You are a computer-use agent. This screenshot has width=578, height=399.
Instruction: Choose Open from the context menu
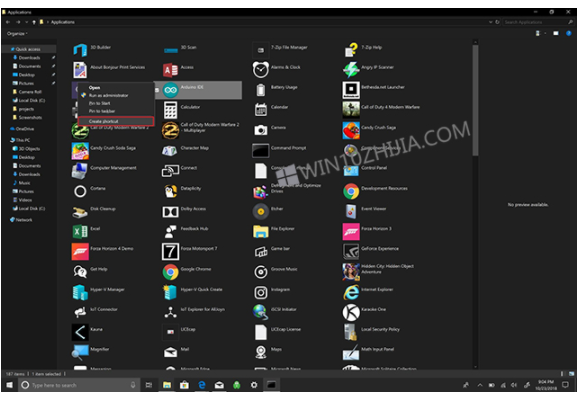pos(94,88)
